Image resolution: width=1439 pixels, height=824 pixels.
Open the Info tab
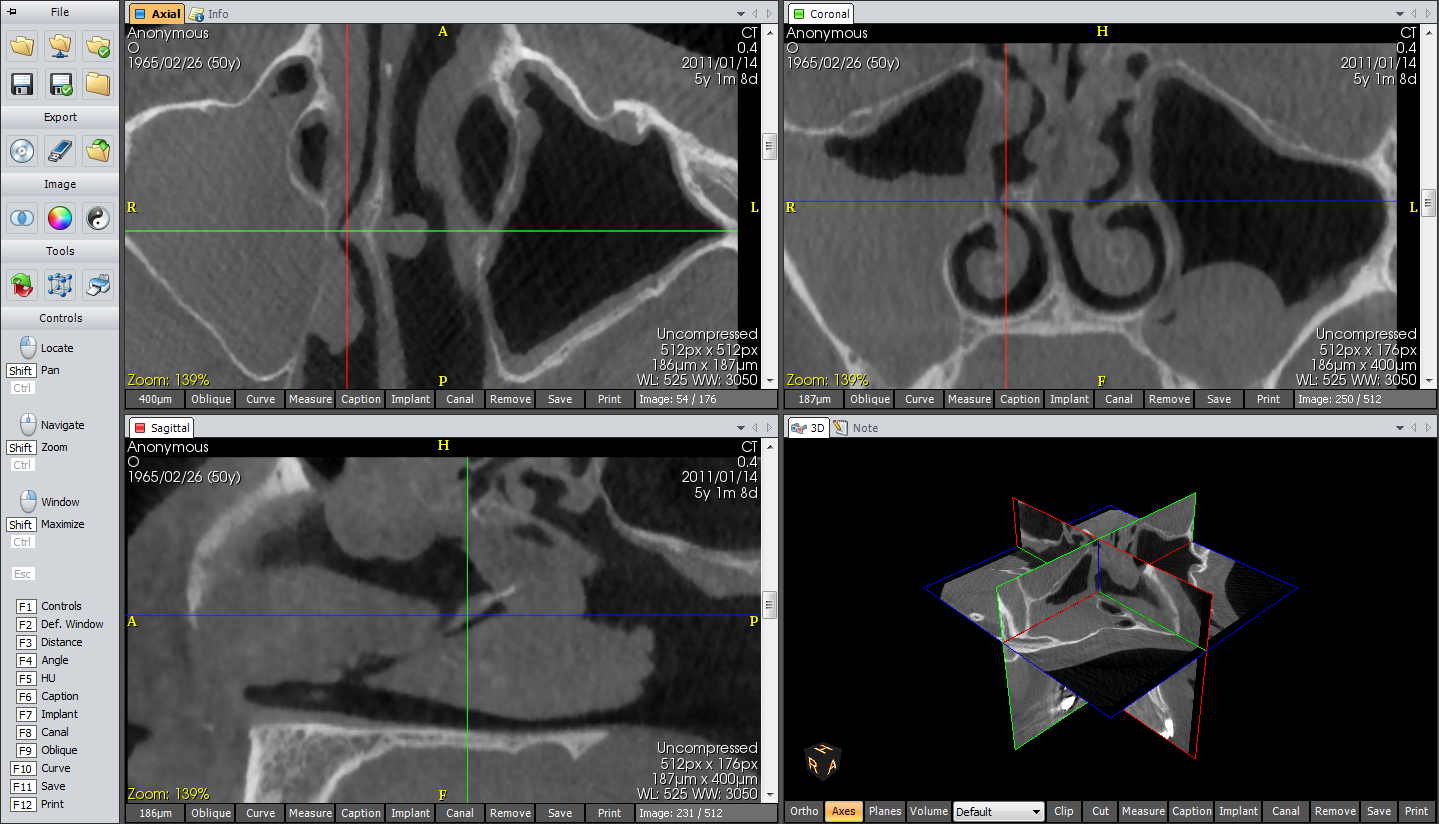click(x=209, y=14)
